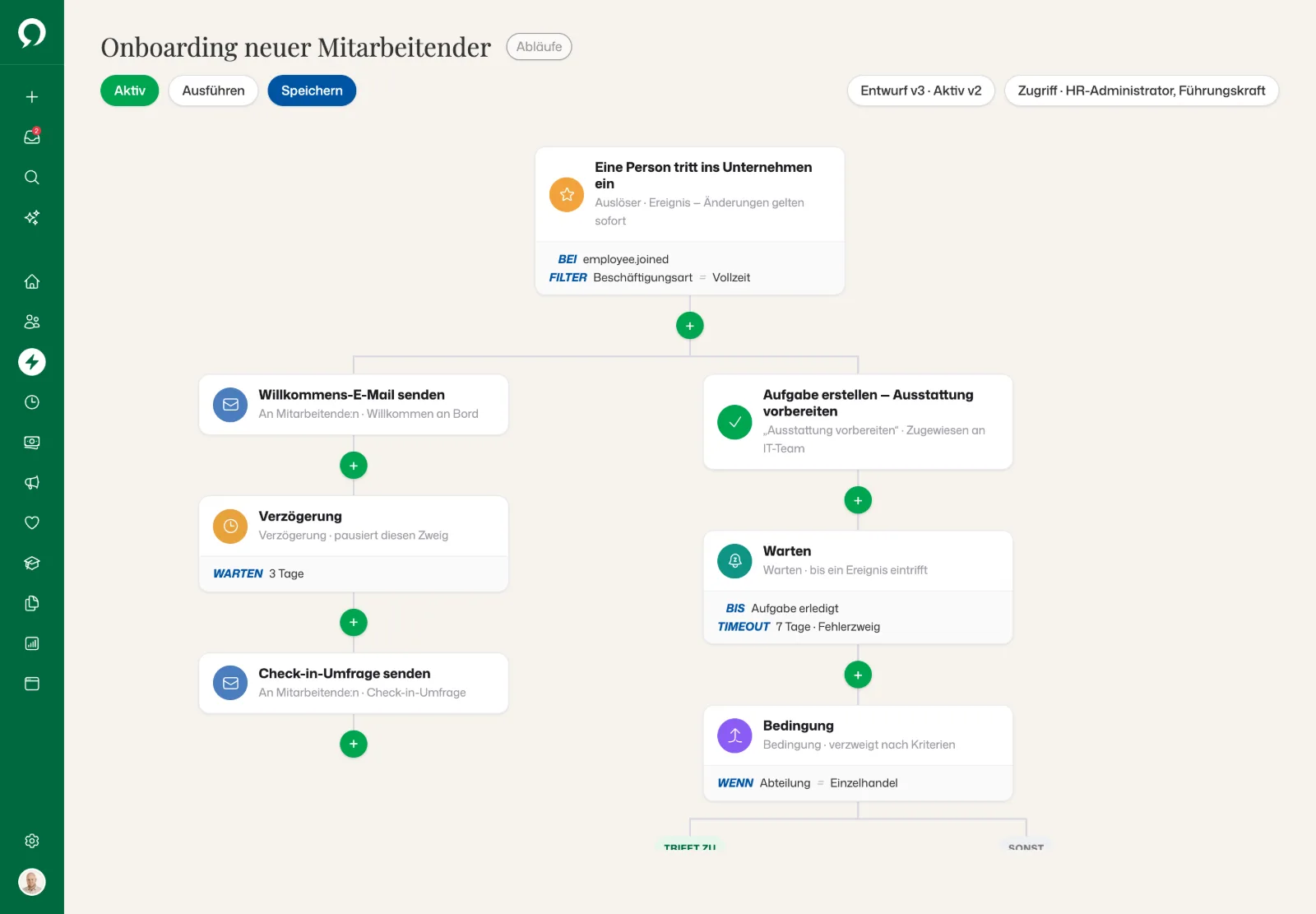
Task: Select the Check-in-Umfrage senden node
Action: coord(354,683)
